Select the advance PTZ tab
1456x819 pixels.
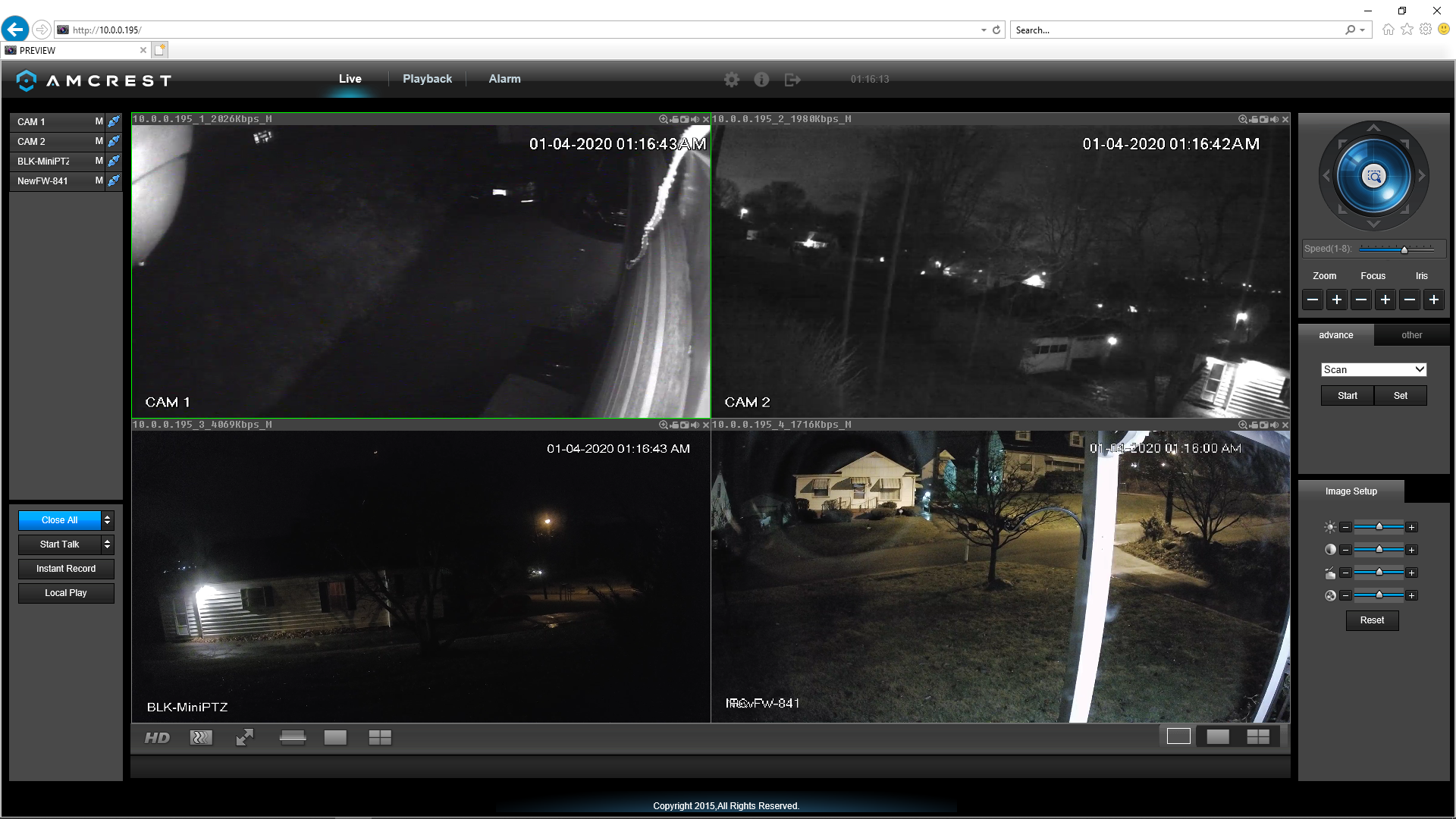coord(1335,335)
